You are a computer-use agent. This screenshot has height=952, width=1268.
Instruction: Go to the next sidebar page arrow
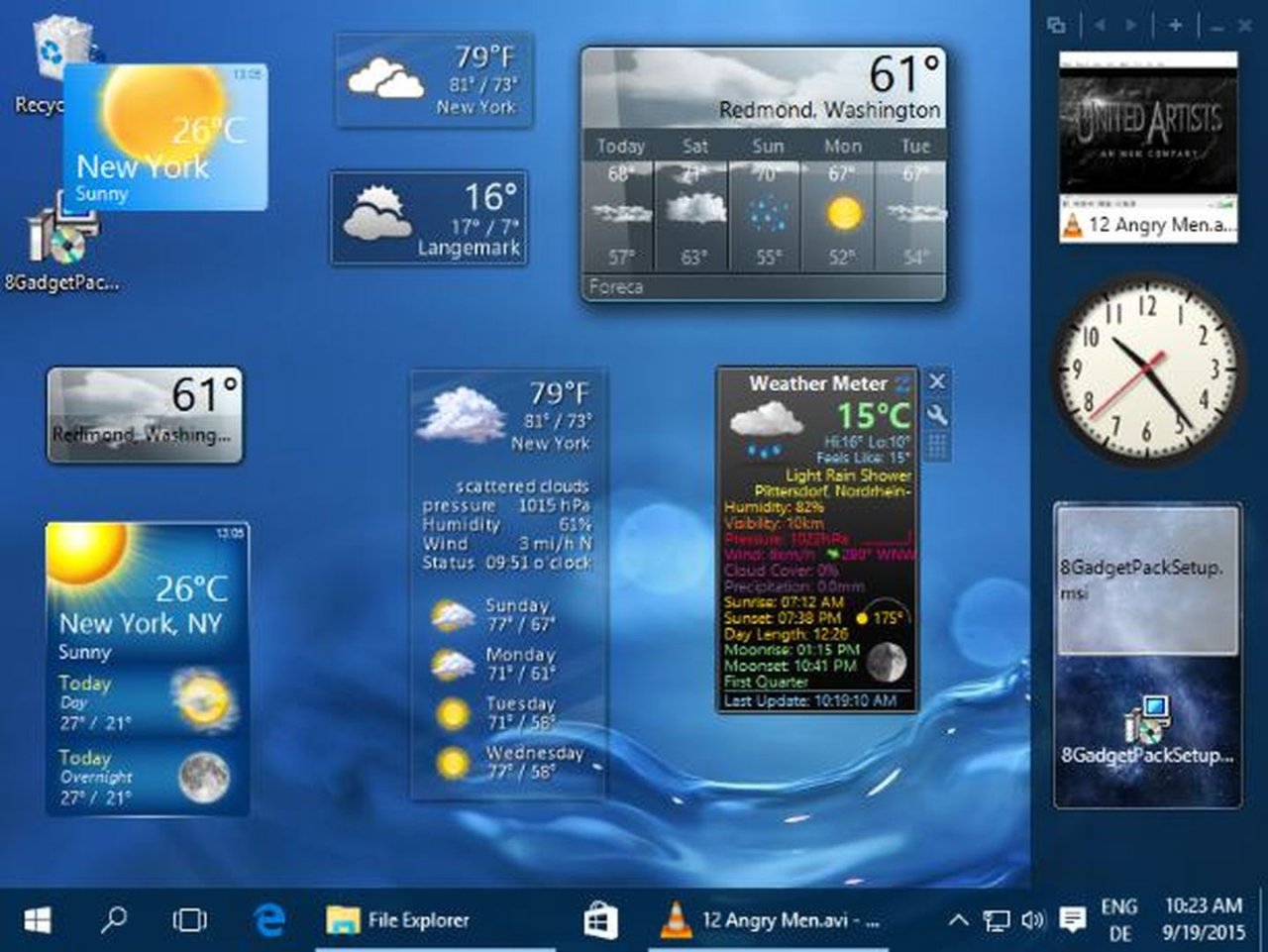1132,25
